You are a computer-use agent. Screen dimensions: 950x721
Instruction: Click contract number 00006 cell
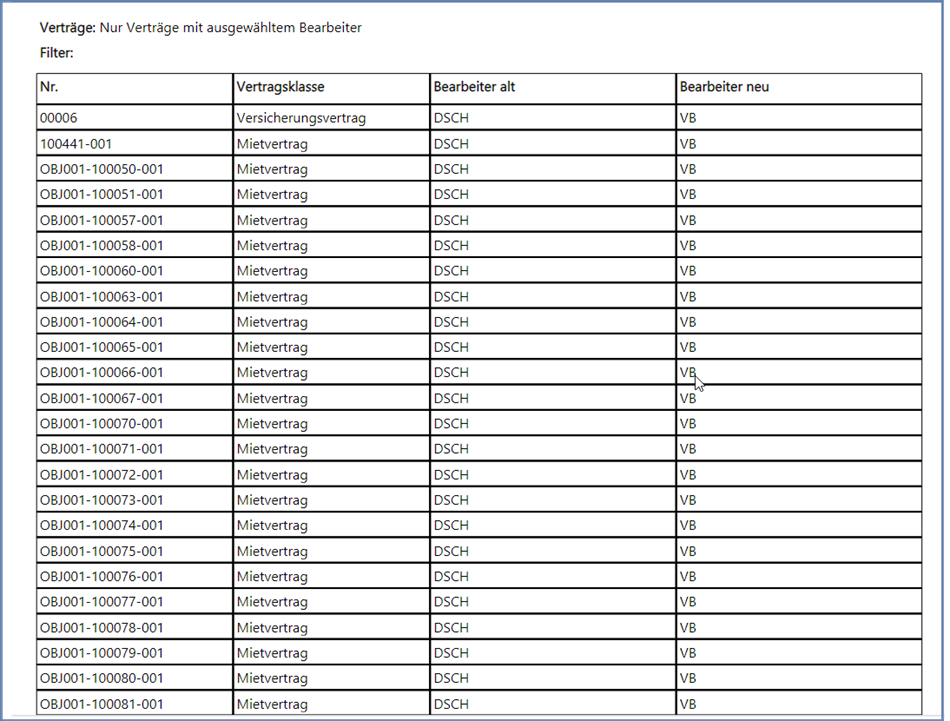coord(58,118)
